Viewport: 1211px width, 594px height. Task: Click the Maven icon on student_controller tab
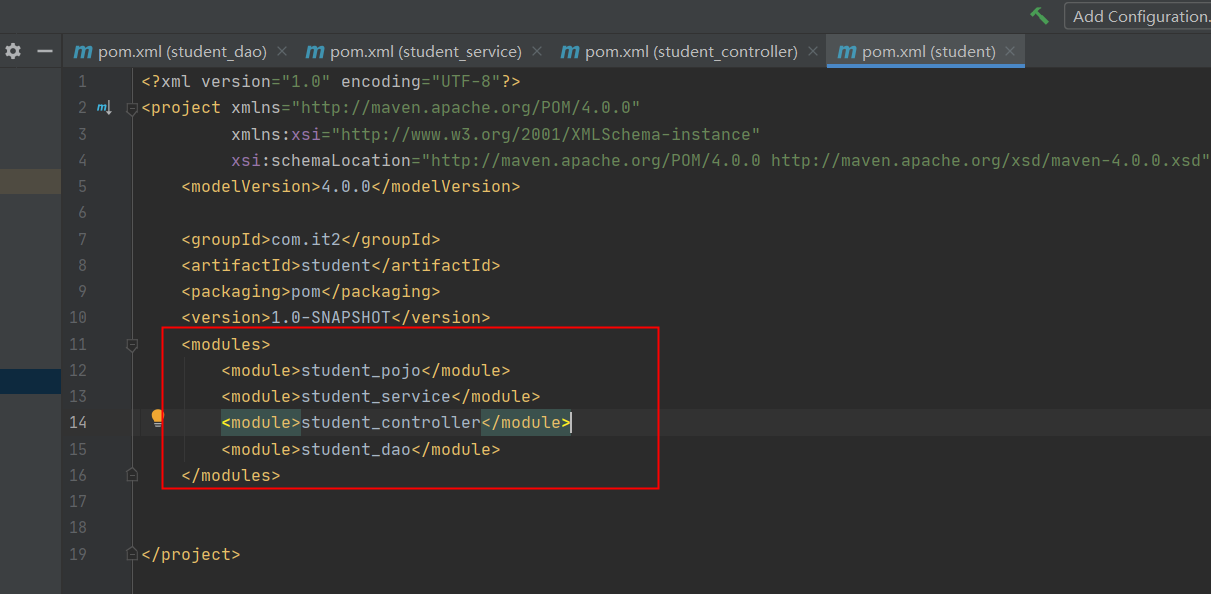[x=570, y=51]
